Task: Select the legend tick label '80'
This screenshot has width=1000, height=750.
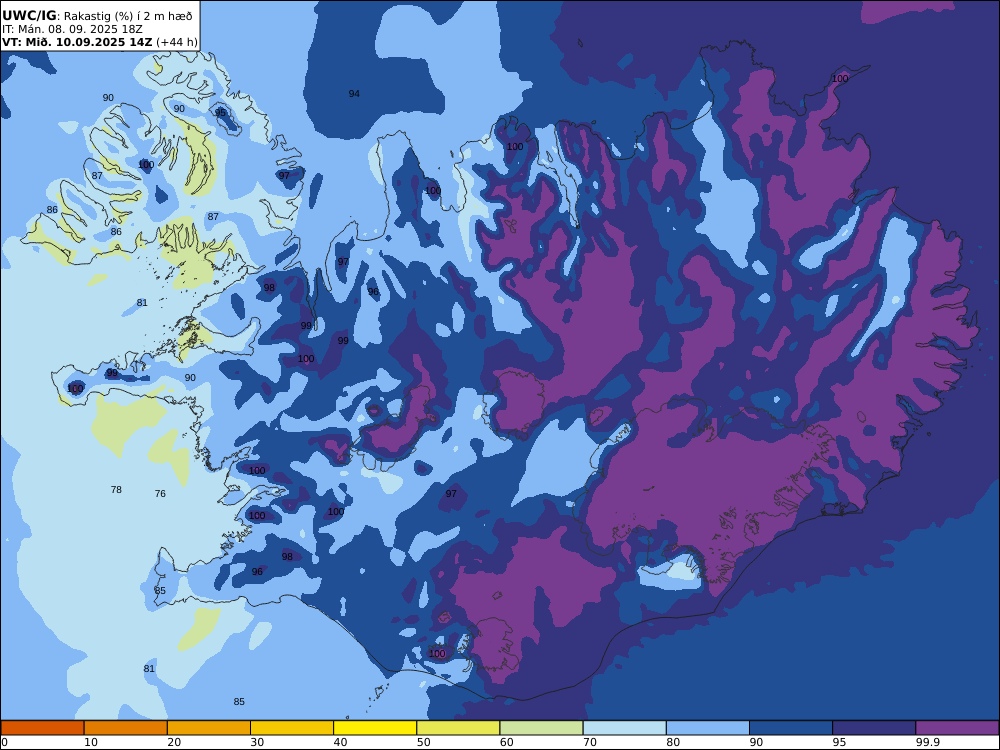Action: [673, 742]
